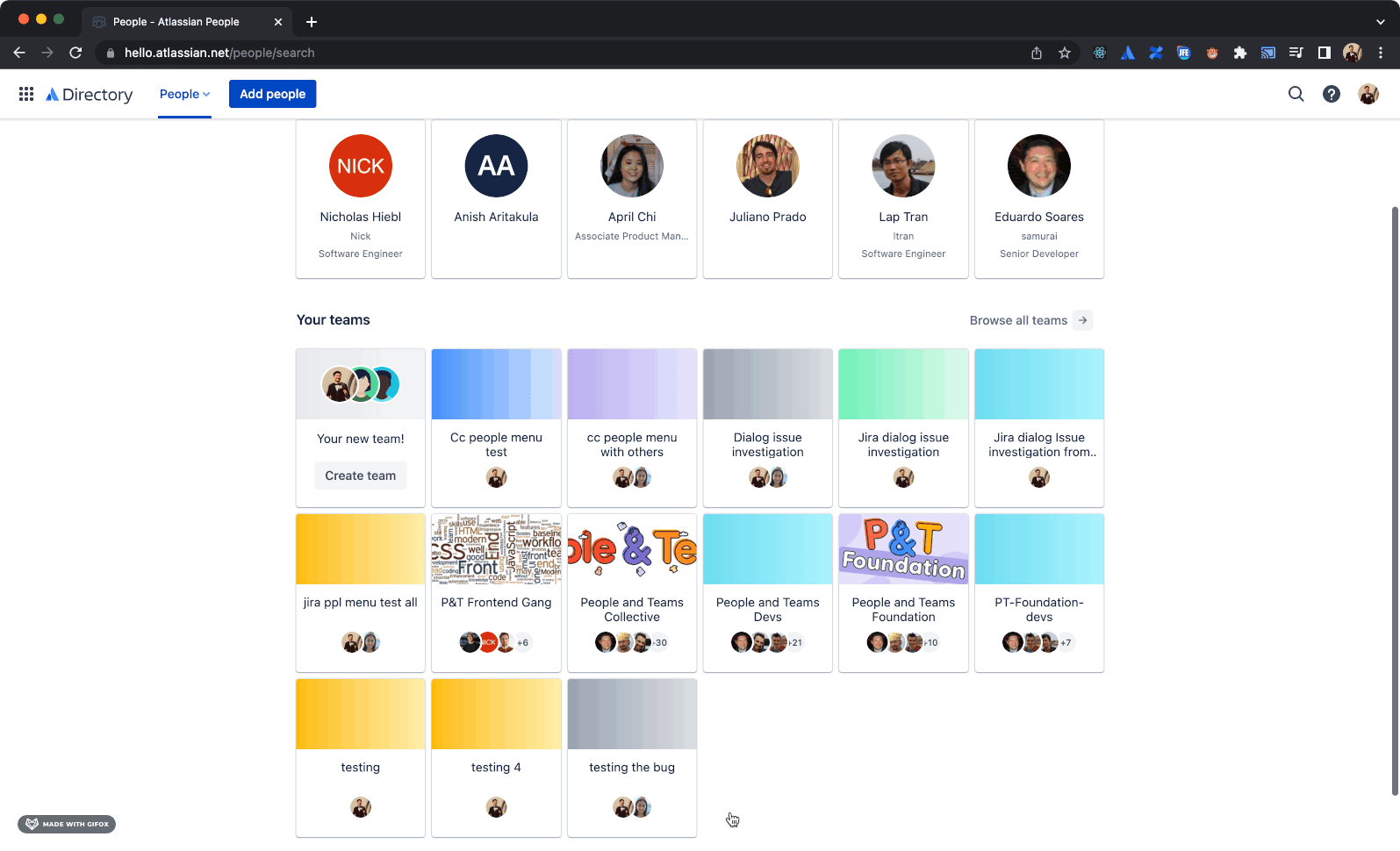The height and width of the screenshot is (851, 1400).
Task: Open the profile avatar in Directory header
Action: click(x=1368, y=94)
